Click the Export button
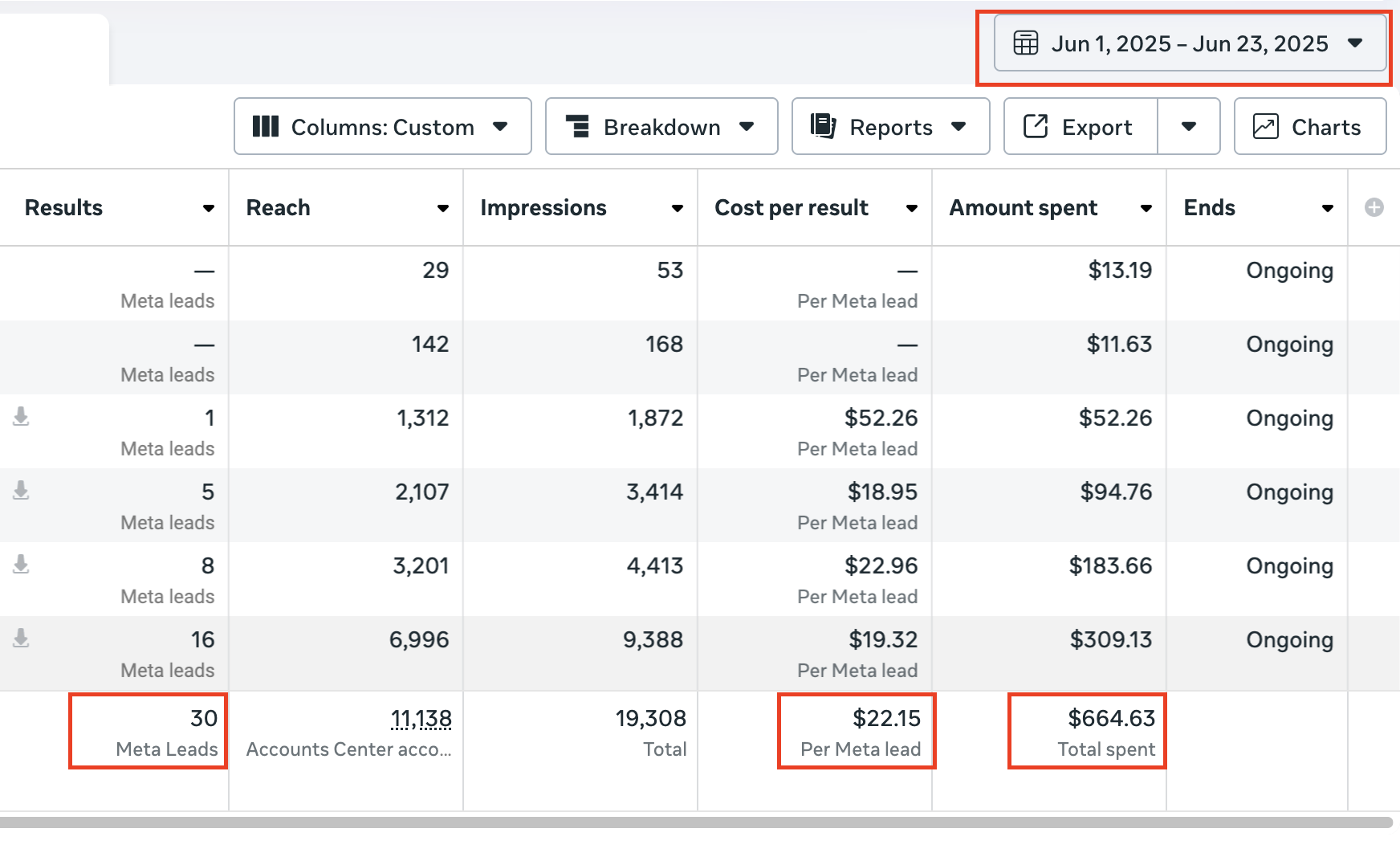The height and width of the screenshot is (853, 1400). pos(1080,127)
